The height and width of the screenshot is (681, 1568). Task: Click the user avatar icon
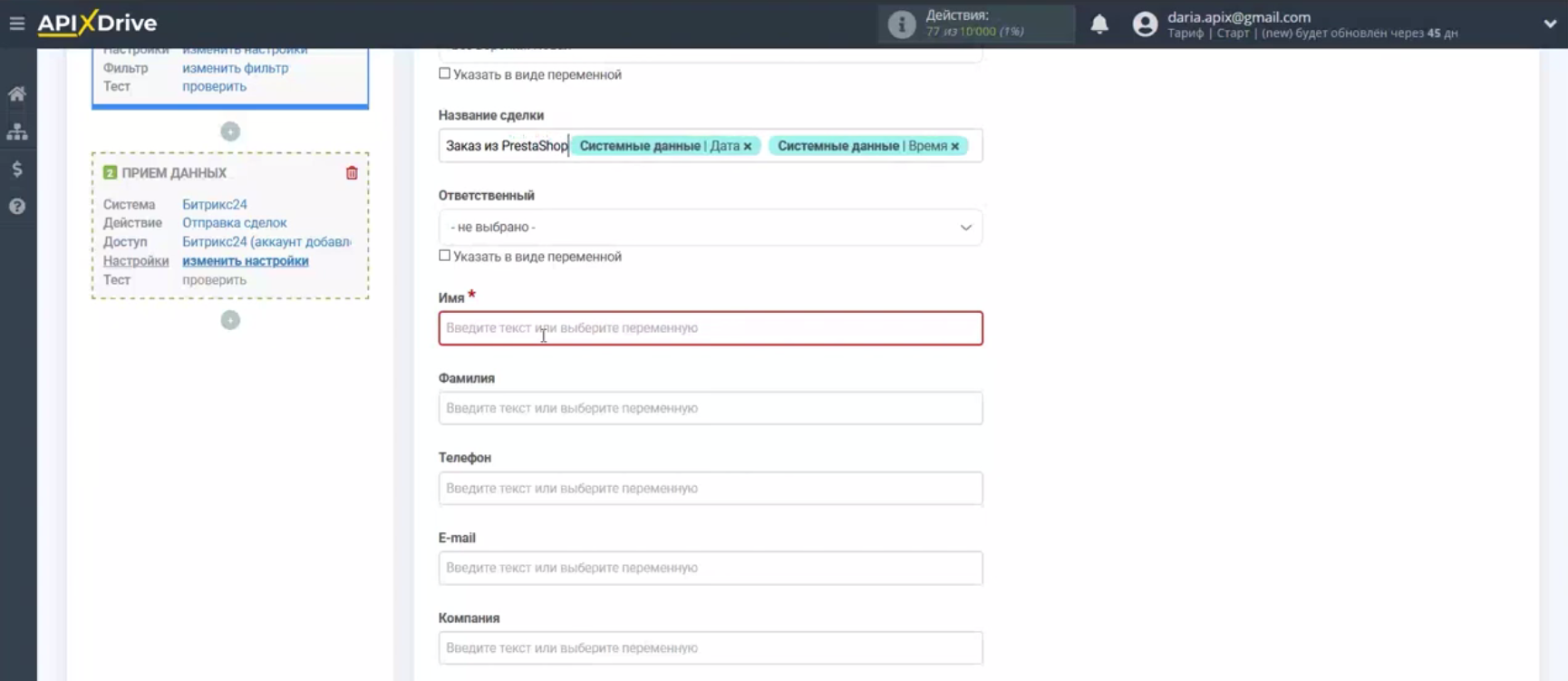click(x=1145, y=24)
